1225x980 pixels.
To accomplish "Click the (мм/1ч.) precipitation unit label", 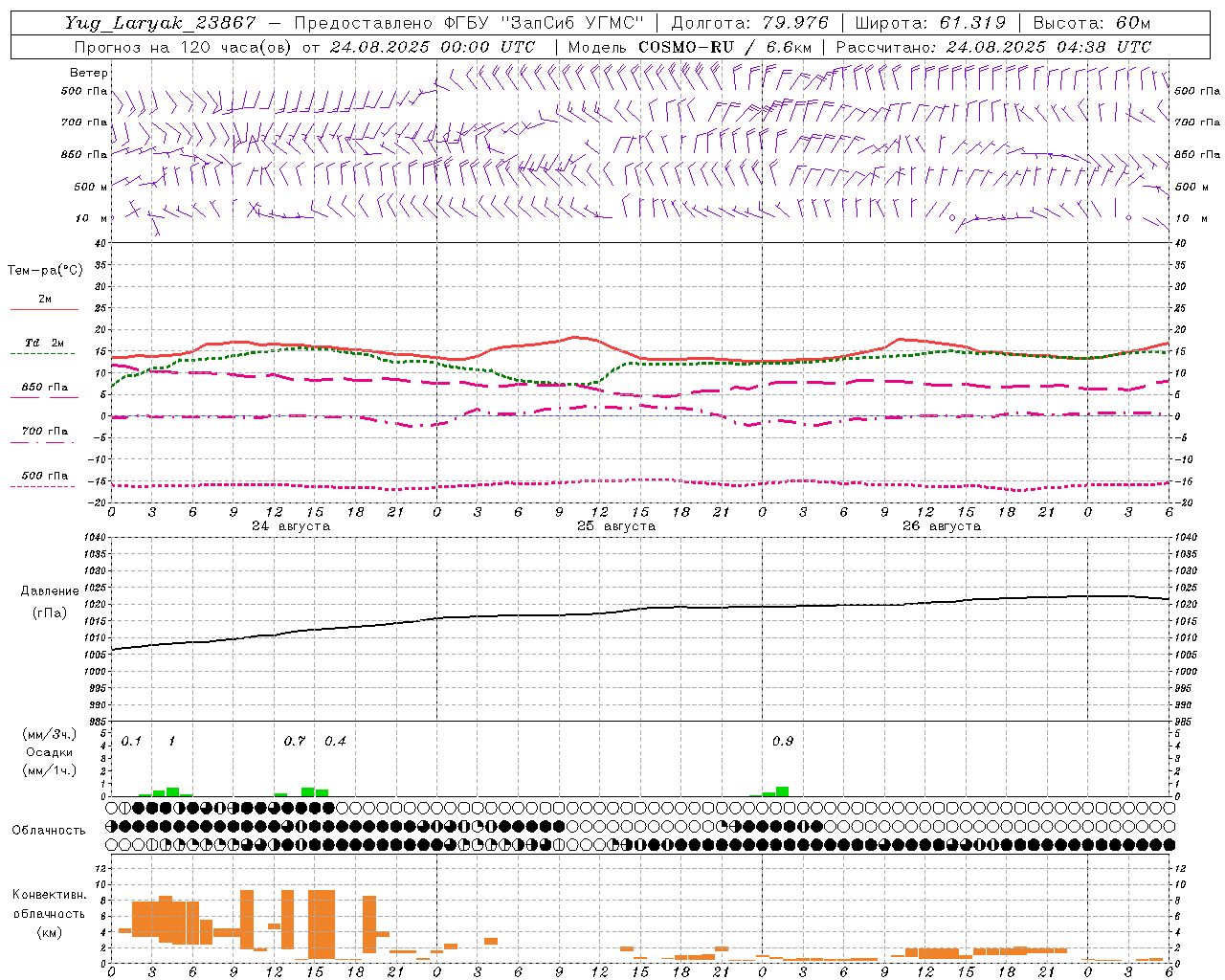I will [x=49, y=770].
